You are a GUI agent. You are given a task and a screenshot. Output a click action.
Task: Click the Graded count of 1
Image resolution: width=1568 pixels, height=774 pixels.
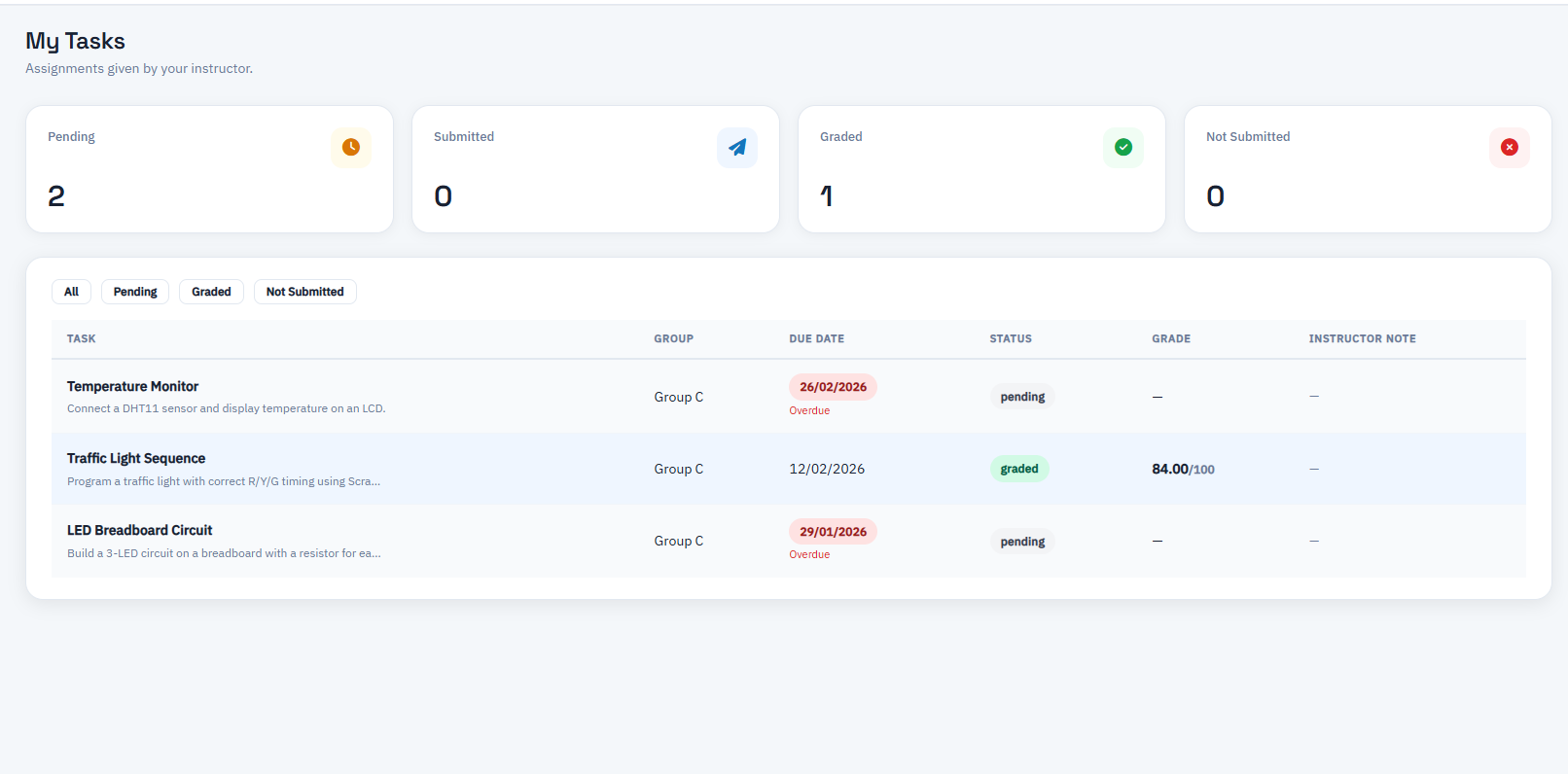click(x=827, y=196)
